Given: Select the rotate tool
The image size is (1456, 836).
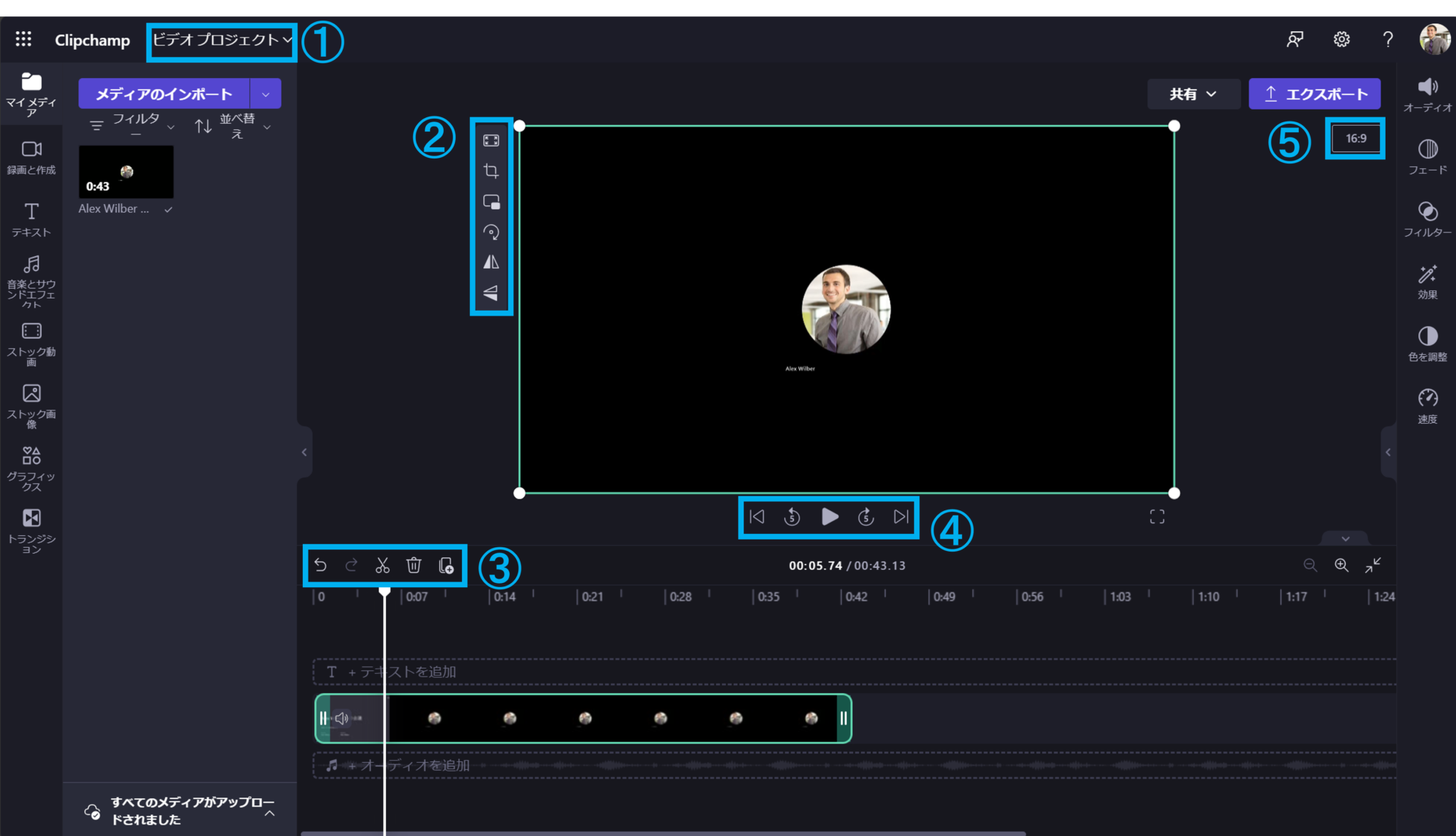Looking at the screenshot, I should [x=491, y=232].
